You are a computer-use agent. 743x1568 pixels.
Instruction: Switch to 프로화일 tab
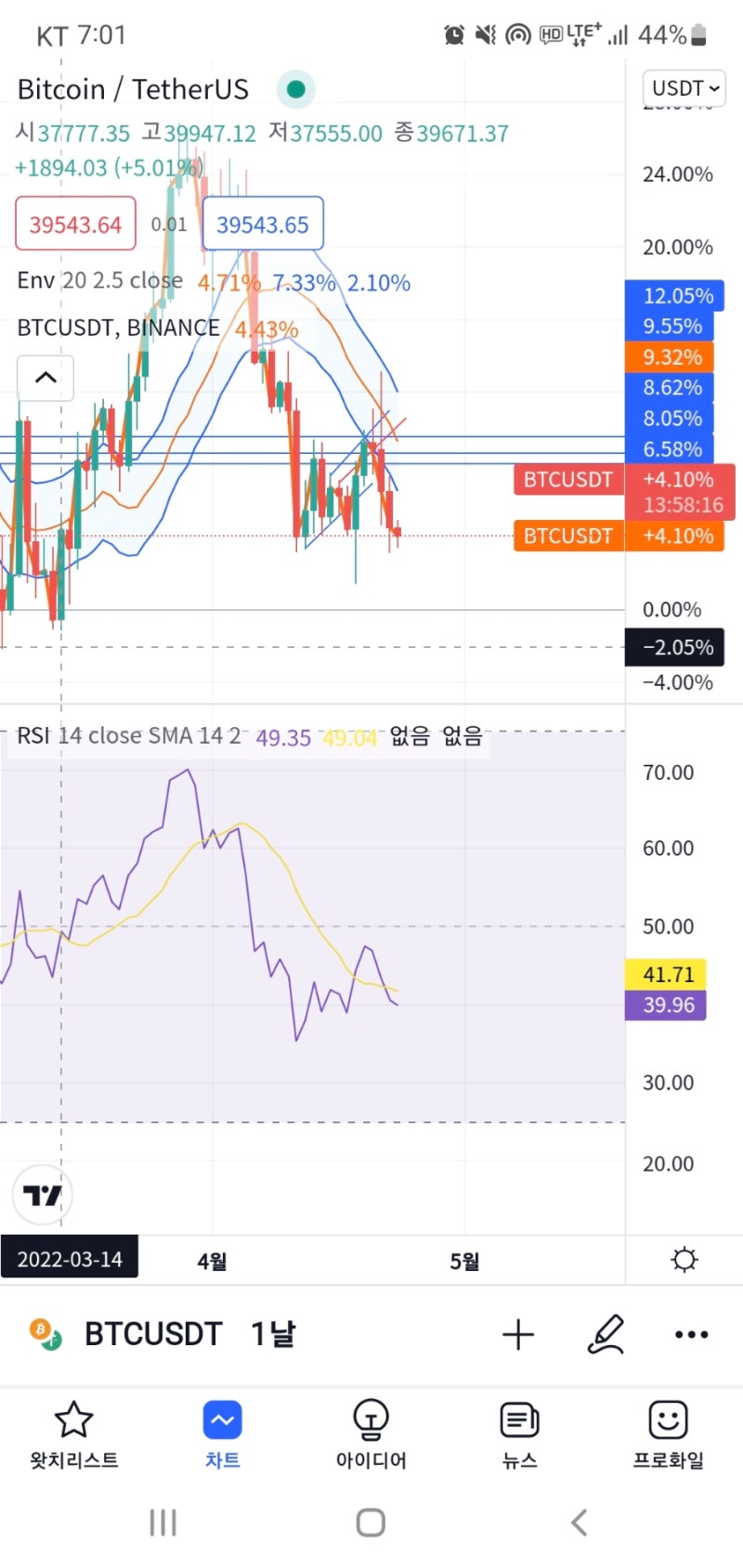tap(669, 1434)
